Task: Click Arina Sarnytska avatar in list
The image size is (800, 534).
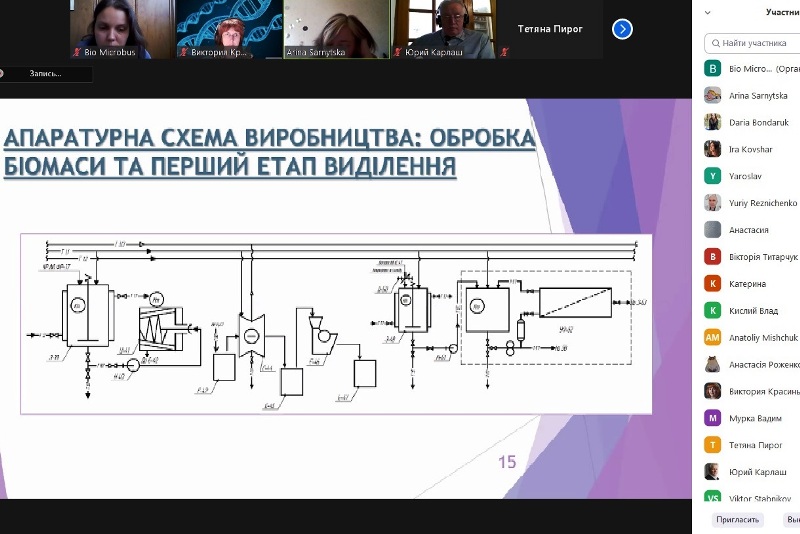Action: (712, 95)
